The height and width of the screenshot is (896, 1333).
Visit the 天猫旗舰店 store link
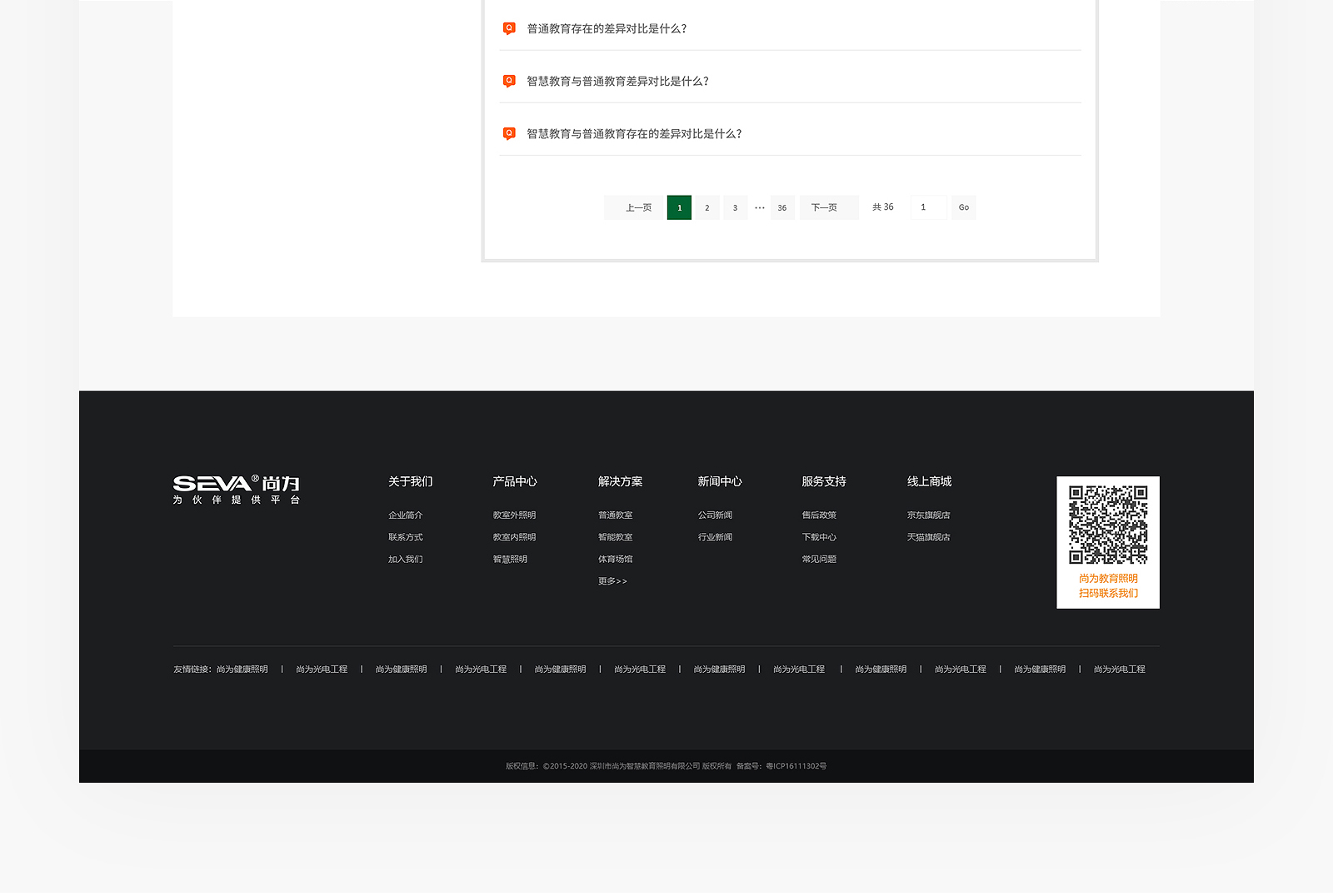tap(929, 537)
